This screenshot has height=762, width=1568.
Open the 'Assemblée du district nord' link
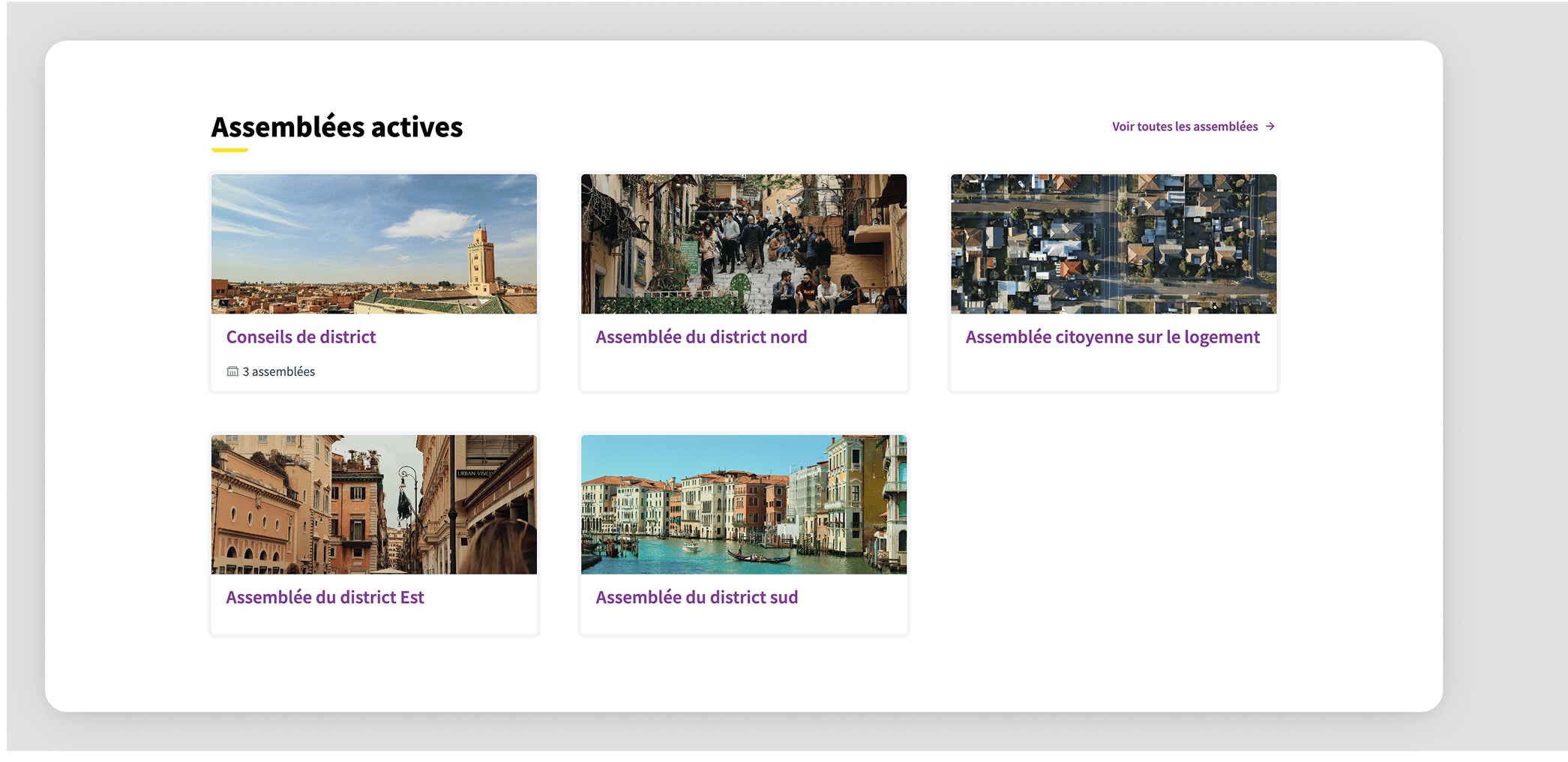point(701,337)
